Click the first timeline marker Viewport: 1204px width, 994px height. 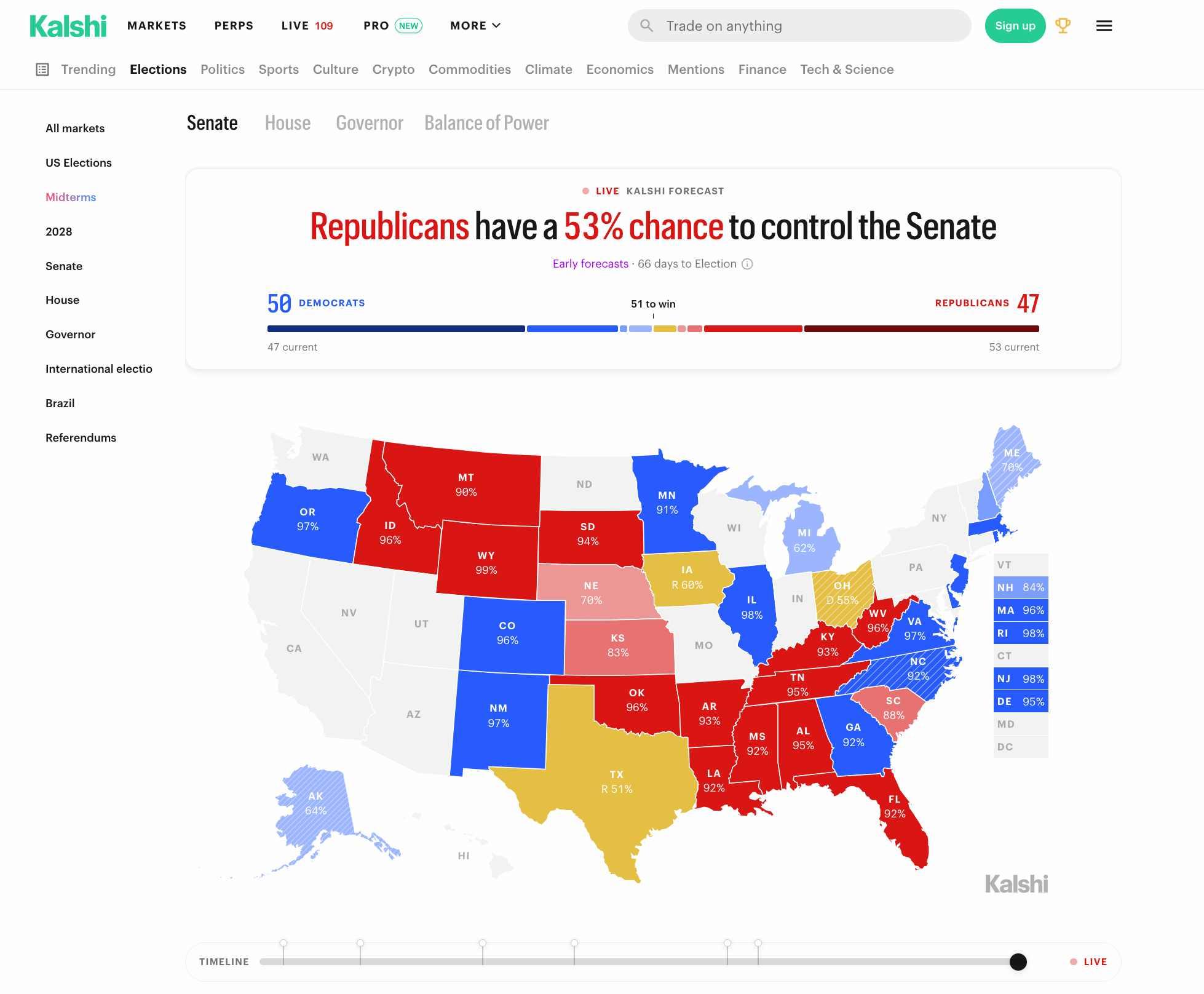click(283, 944)
